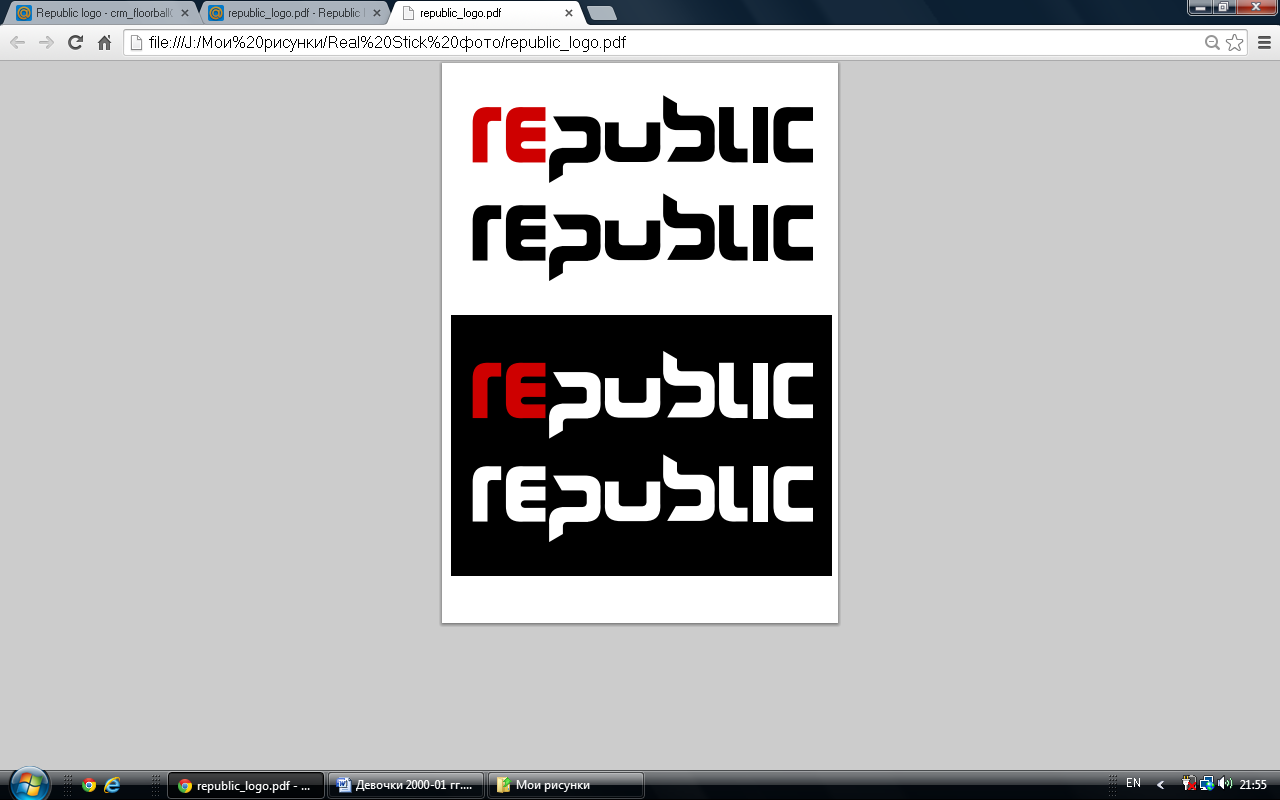The image size is (1280, 800).
Task: Launch Internet Explorer from Quick Launch
Action: (x=112, y=785)
